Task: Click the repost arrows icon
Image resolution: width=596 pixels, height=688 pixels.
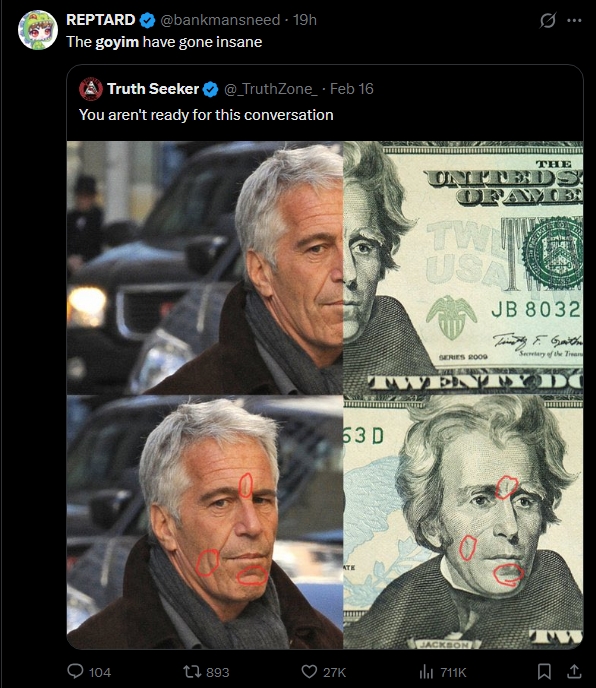Action: click(x=192, y=671)
